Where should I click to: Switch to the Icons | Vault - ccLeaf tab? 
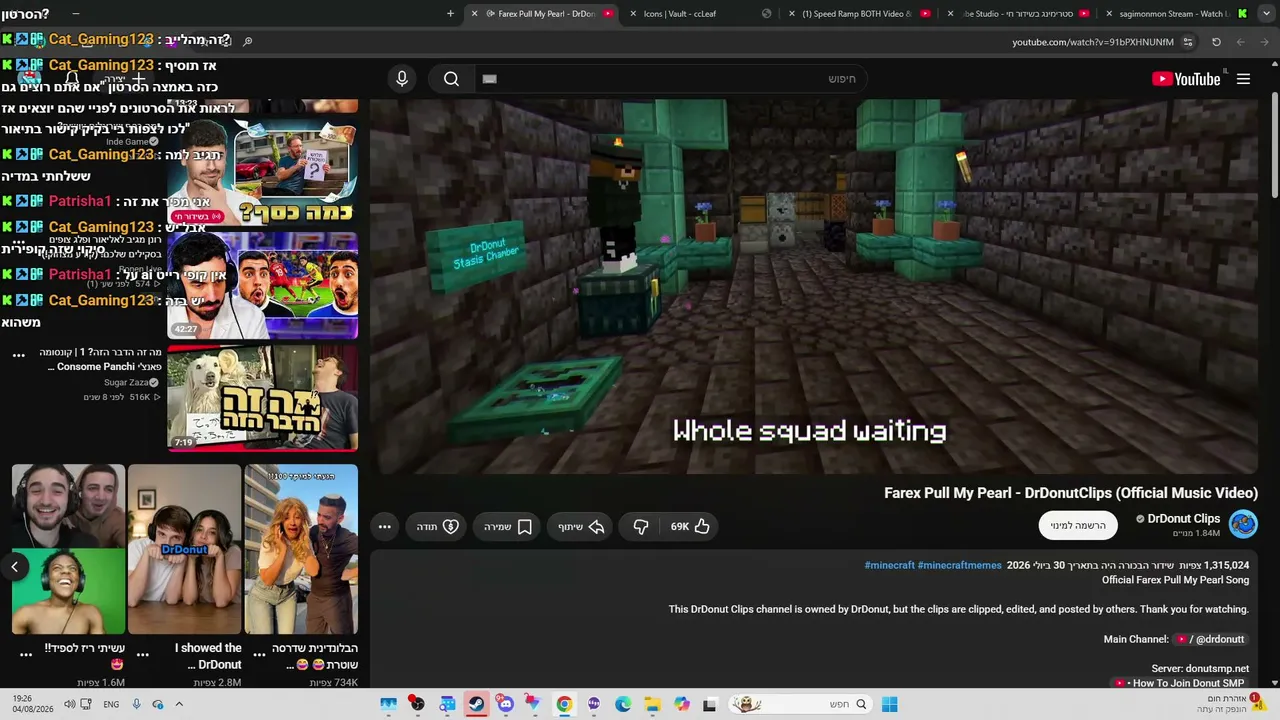(x=700, y=14)
